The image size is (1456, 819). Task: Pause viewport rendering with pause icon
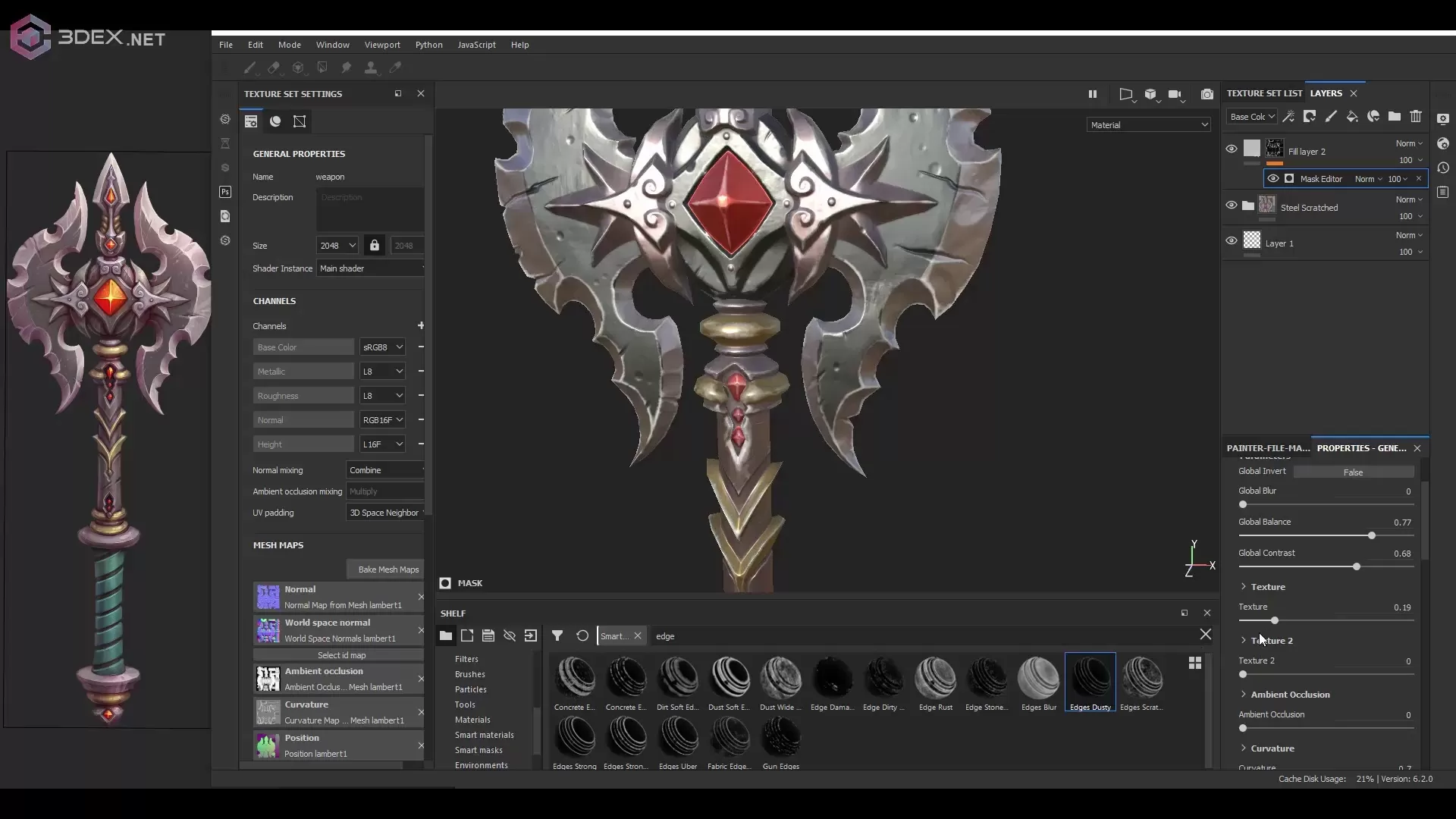[1093, 94]
